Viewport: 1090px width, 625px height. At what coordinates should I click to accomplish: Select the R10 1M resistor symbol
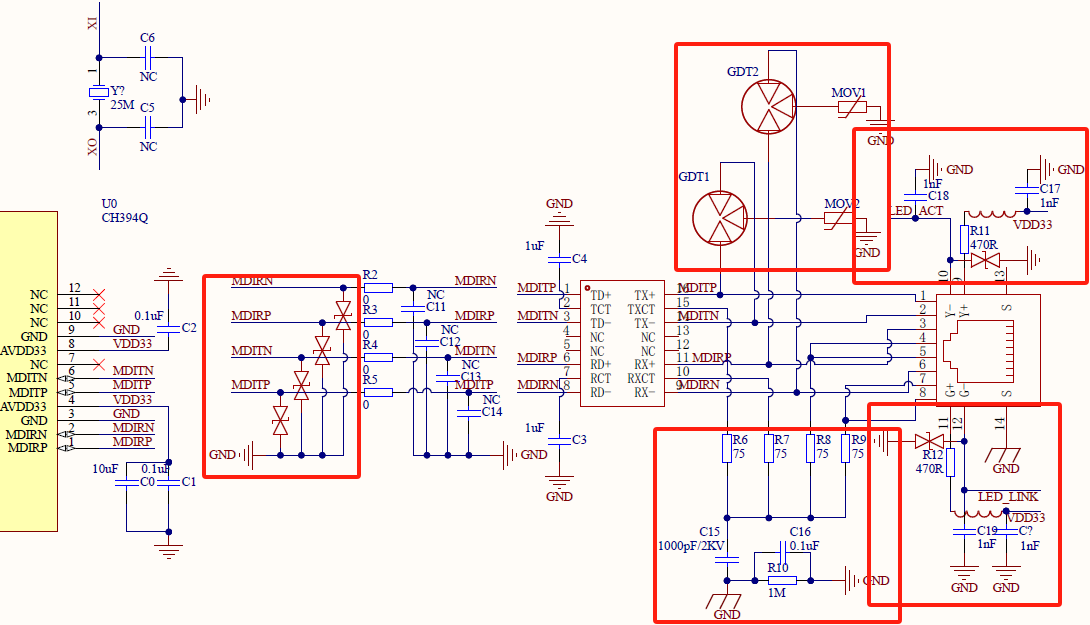[783, 581]
